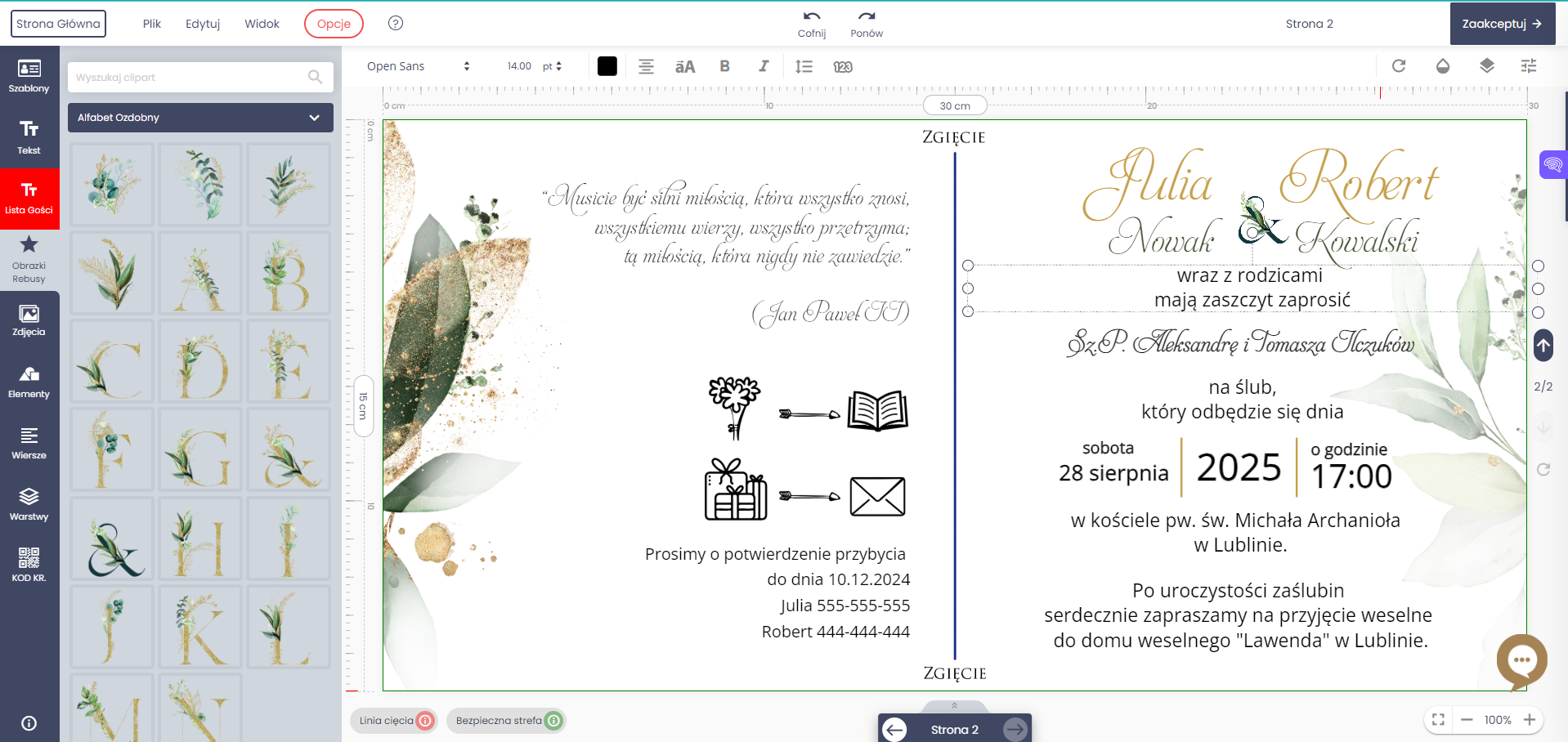The width and height of the screenshot is (1568, 742).
Task: Click the Cofnij undo arrow
Action: [x=811, y=24]
